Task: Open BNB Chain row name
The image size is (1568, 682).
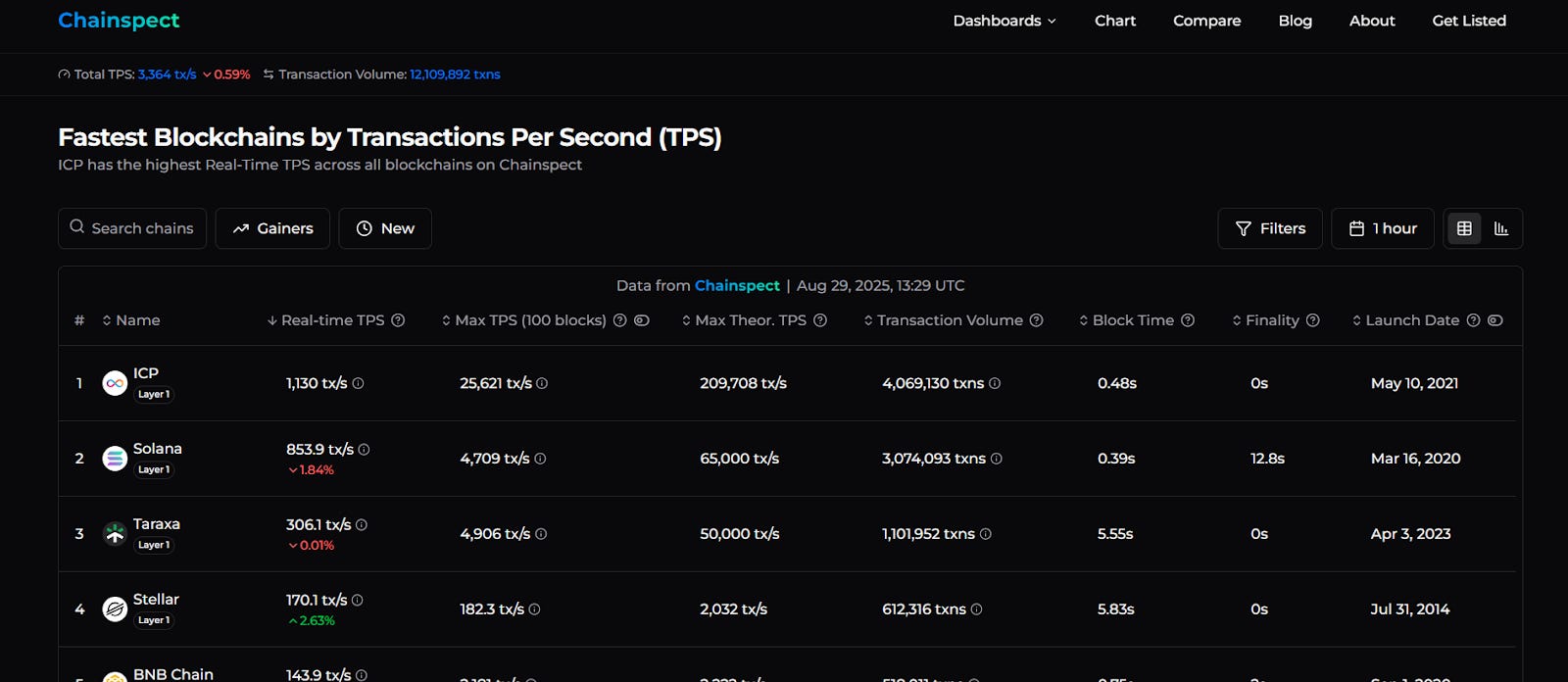Action: [x=173, y=674]
